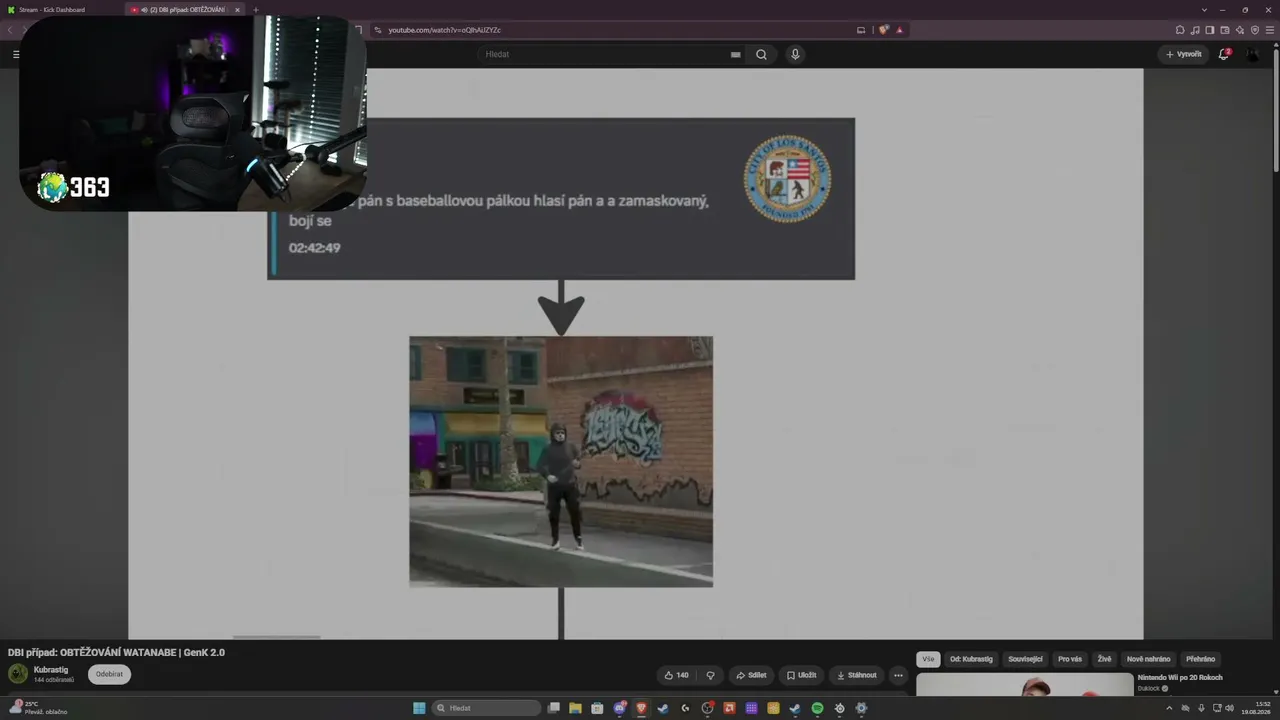This screenshot has width=1280, height=720.
Task: Open Brave Wallet icon
Action: [x=1225, y=30]
